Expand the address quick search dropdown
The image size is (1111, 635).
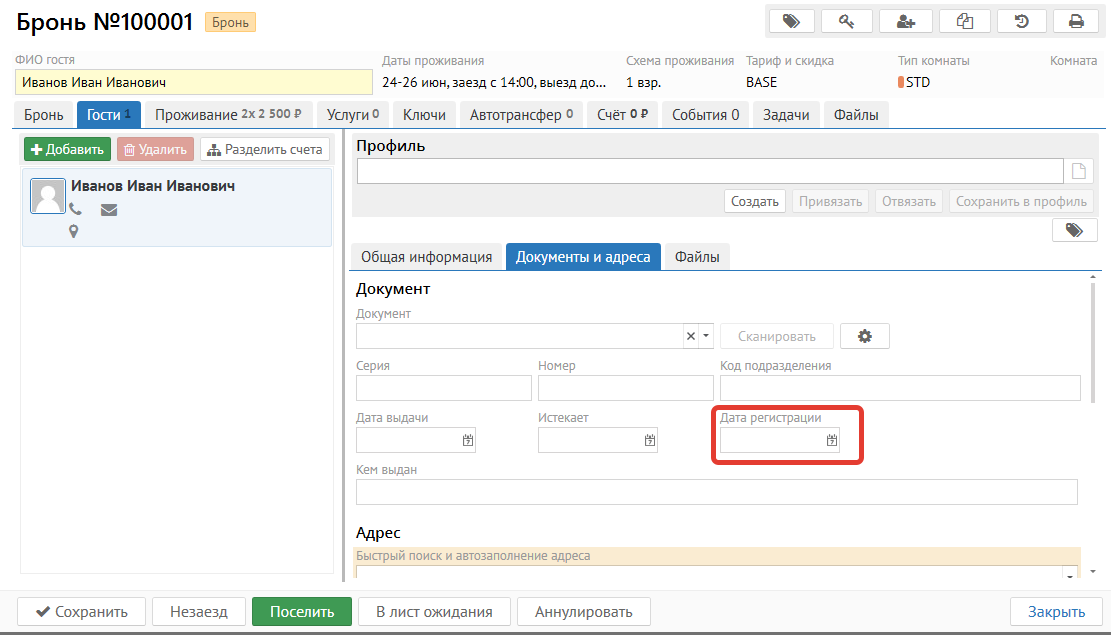1071,575
